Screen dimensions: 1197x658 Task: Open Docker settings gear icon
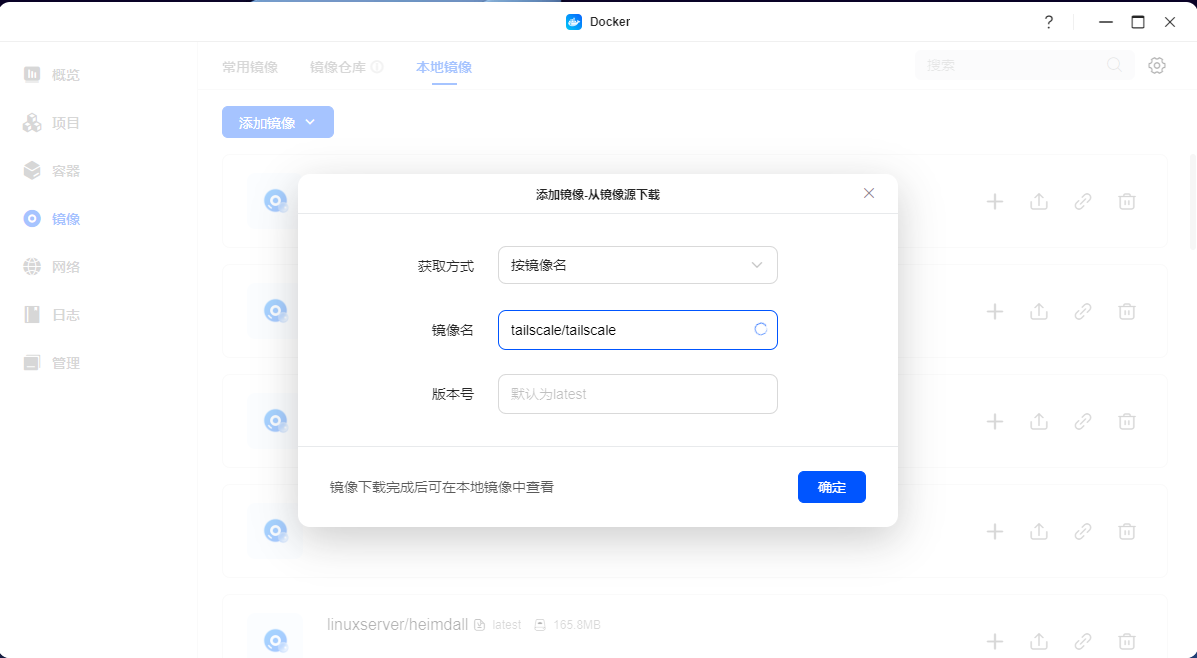tap(1157, 66)
